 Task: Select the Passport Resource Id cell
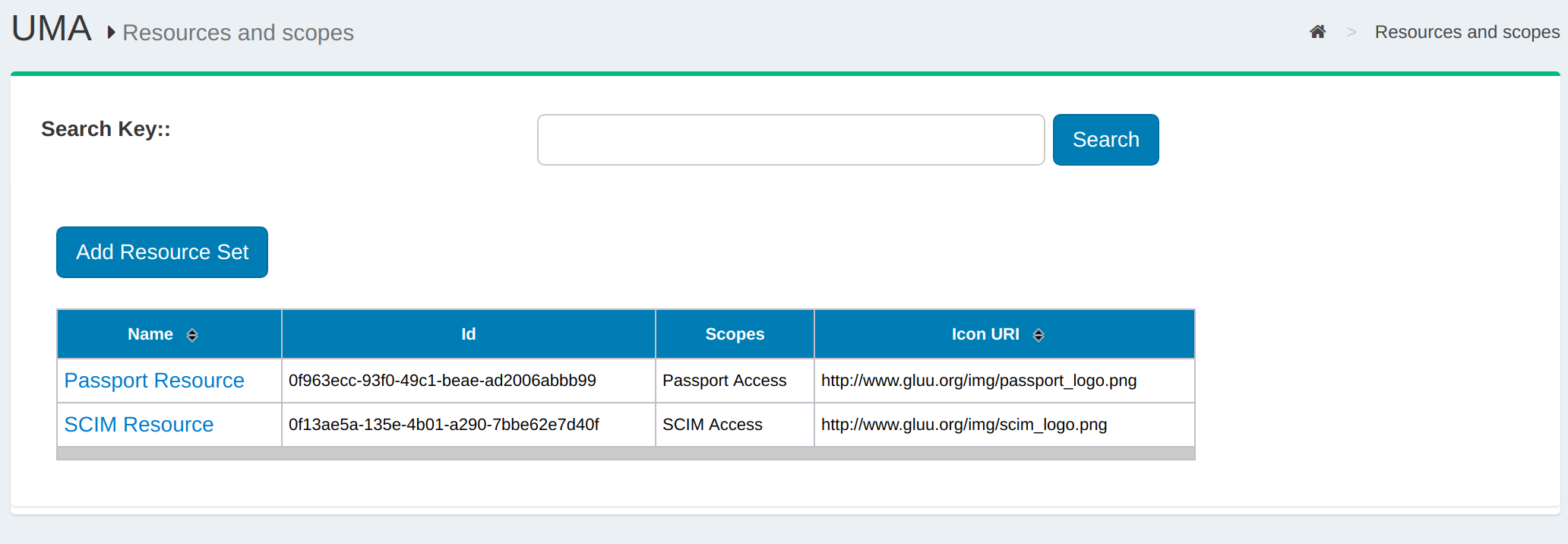(x=442, y=381)
